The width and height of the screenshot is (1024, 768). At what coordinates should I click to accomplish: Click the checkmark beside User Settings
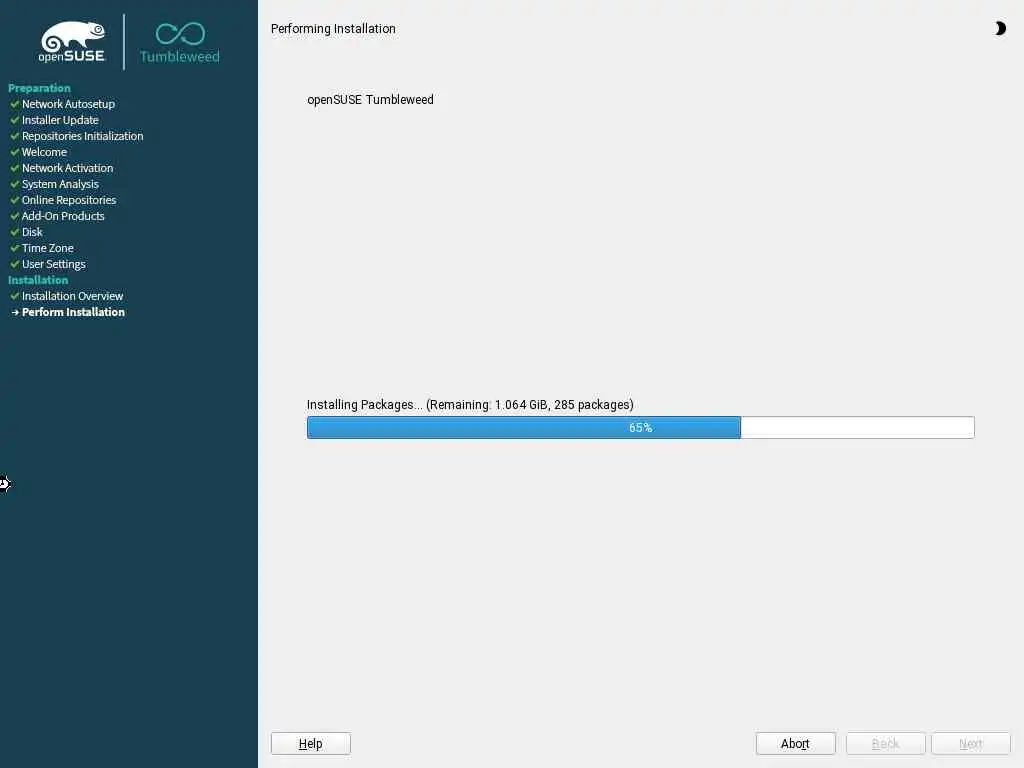[x=14, y=263]
